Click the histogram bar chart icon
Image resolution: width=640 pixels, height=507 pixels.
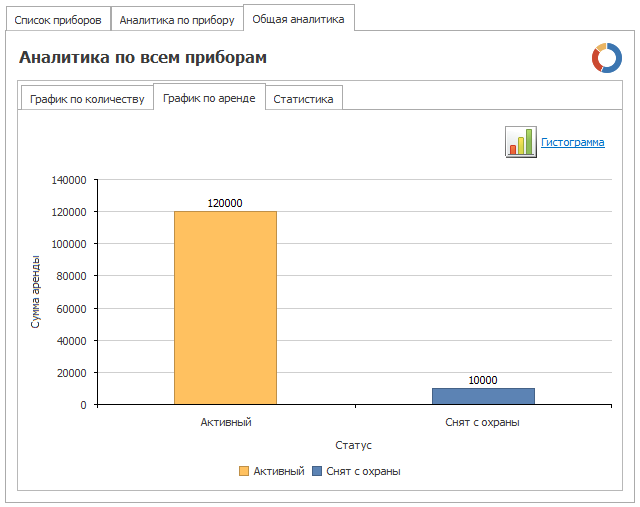pyautogui.click(x=520, y=142)
